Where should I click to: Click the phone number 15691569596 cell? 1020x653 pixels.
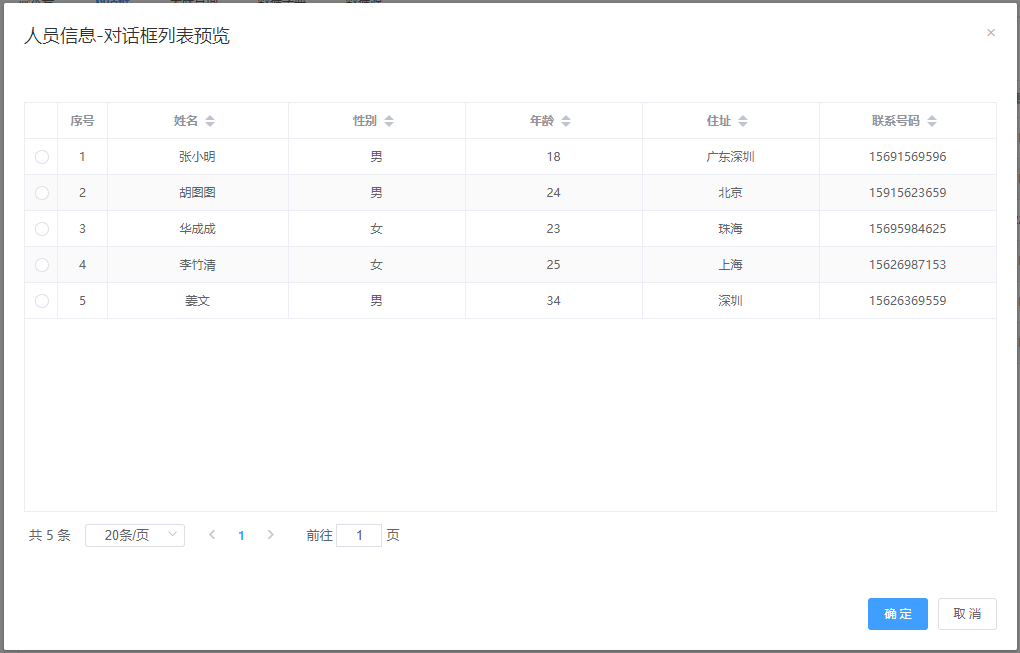[907, 157]
